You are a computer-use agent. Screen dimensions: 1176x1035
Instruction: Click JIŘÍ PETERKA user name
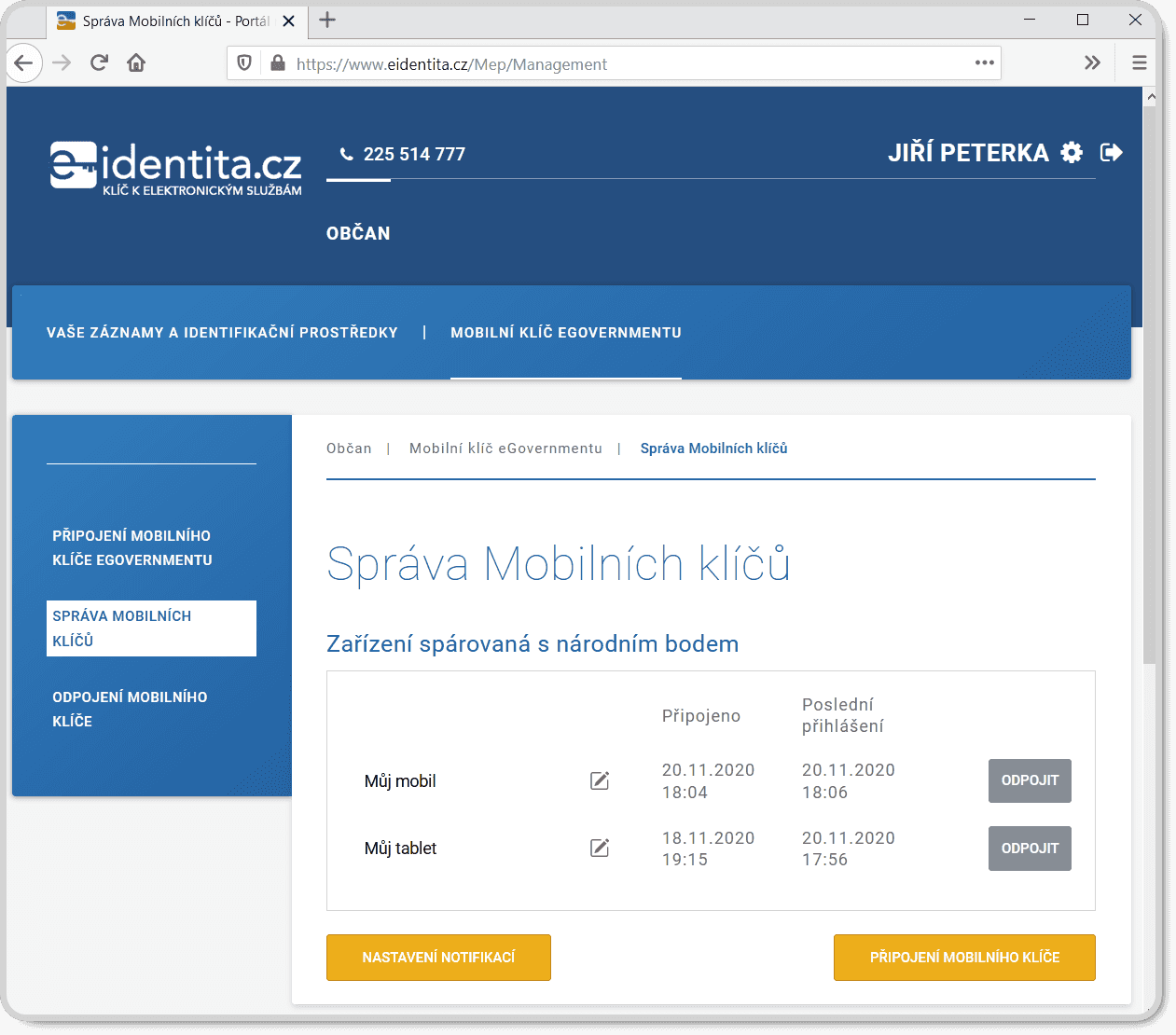click(x=968, y=153)
